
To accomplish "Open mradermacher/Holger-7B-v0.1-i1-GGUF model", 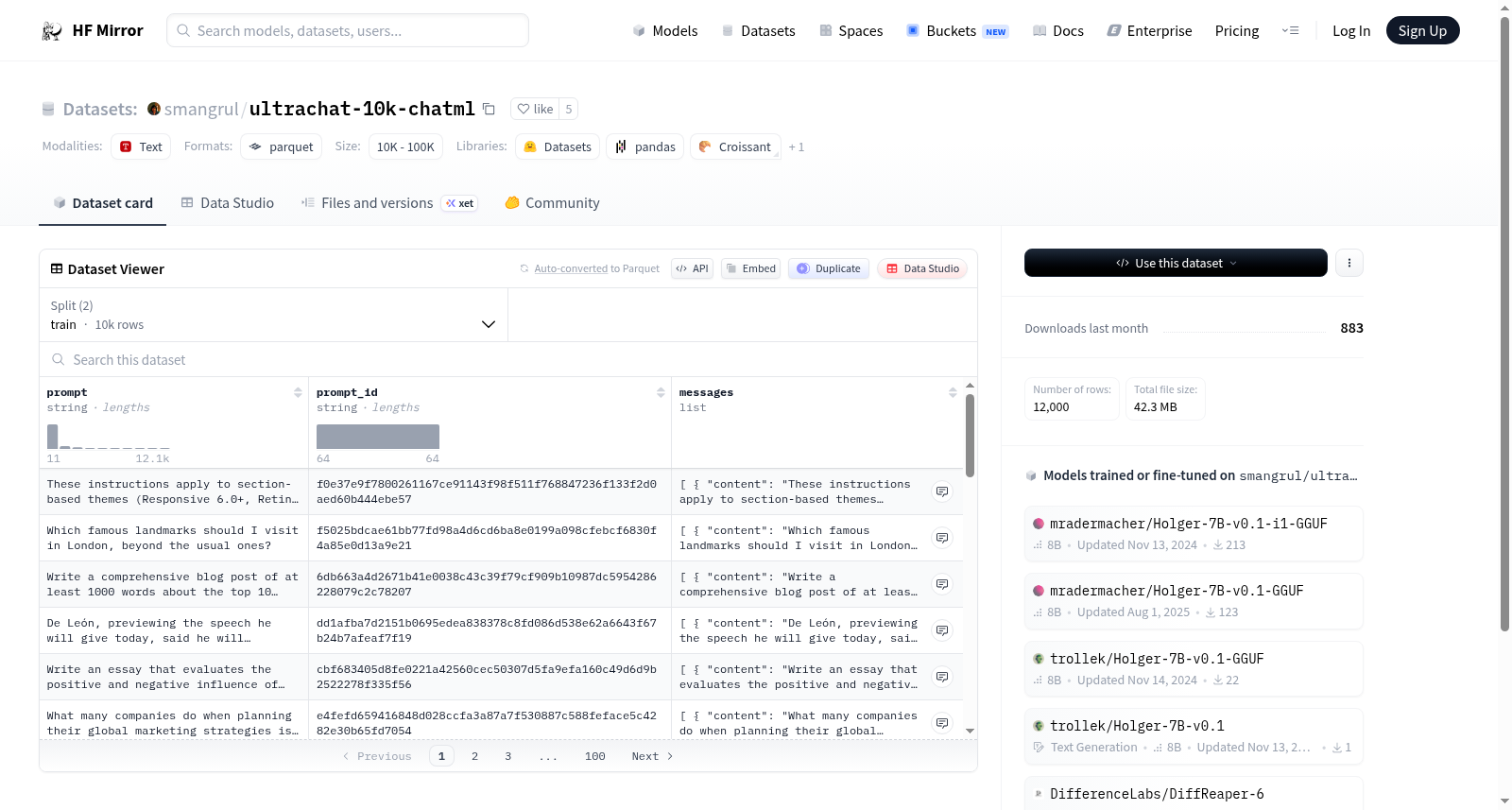I will [1194, 533].
